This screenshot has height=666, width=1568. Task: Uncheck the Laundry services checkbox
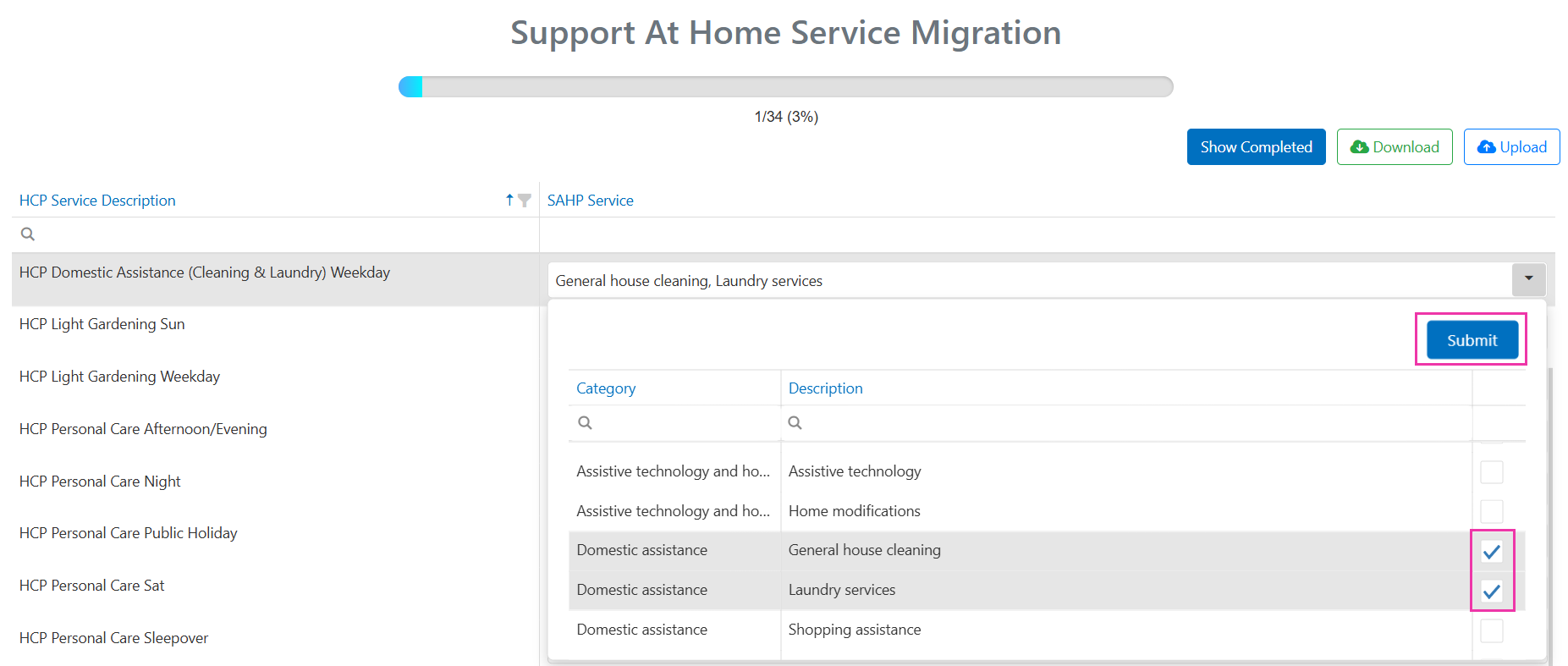click(1491, 591)
